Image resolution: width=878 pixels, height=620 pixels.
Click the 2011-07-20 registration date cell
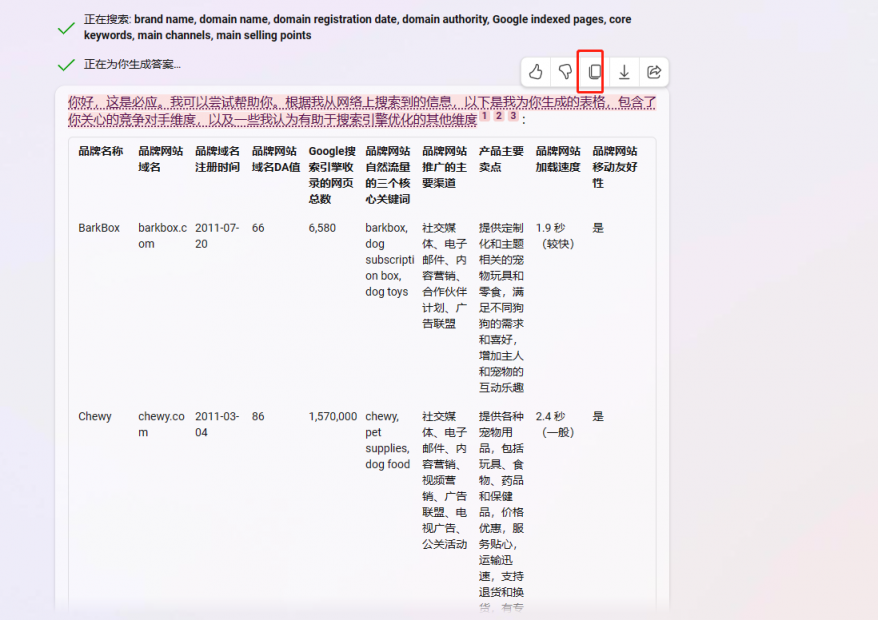[x=217, y=236]
